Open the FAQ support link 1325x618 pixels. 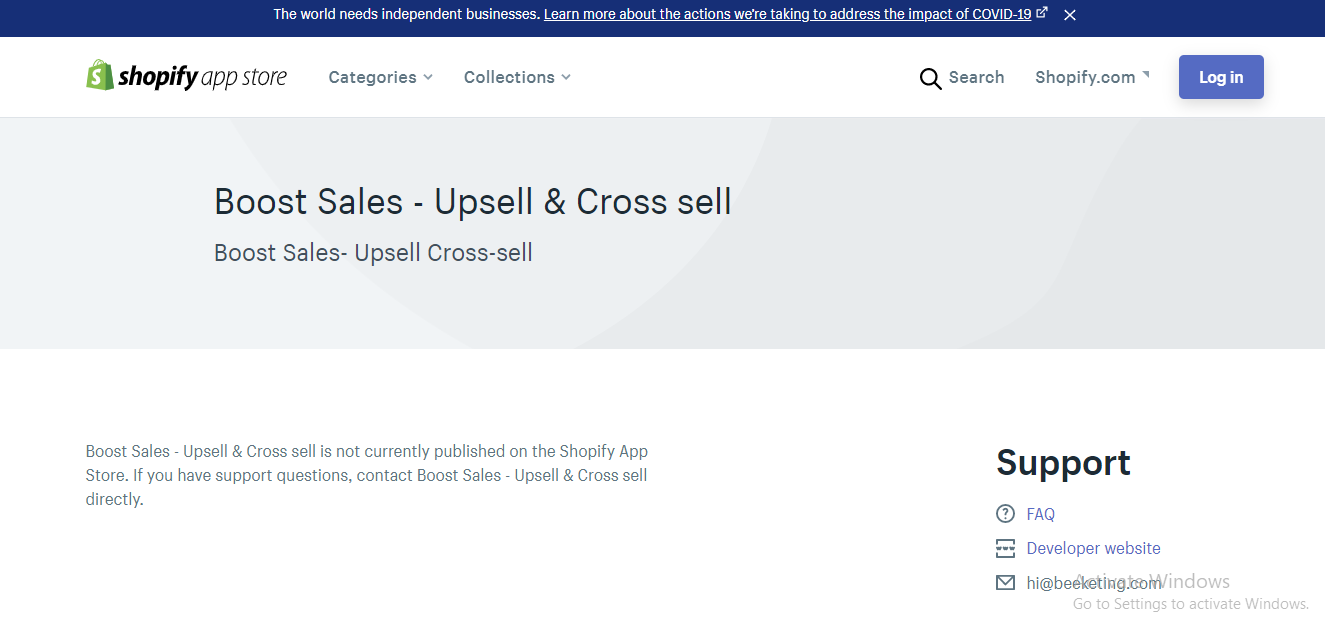click(1041, 514)
